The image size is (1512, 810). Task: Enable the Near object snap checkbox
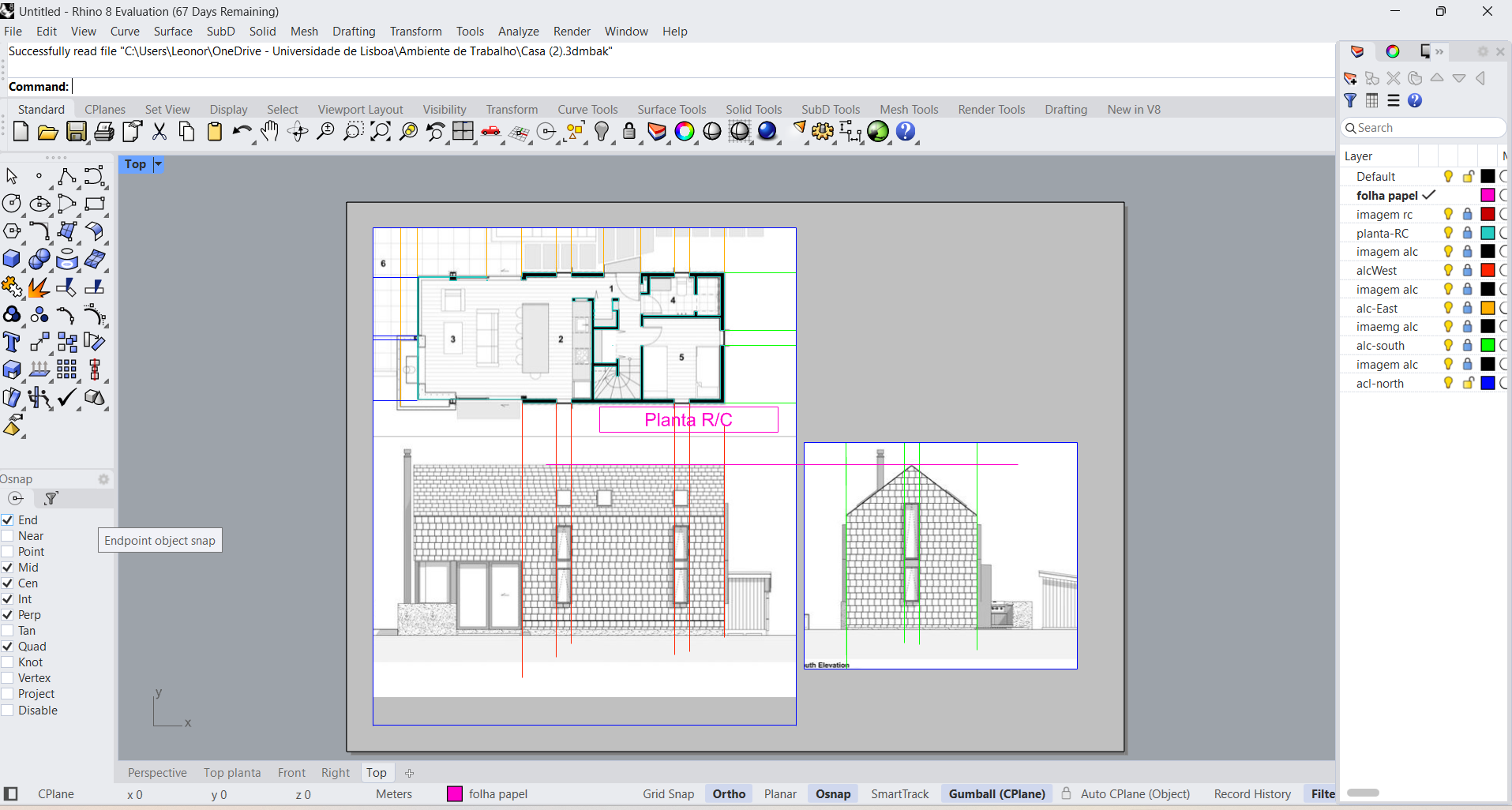pyautogui.click(x=8, y=536)
